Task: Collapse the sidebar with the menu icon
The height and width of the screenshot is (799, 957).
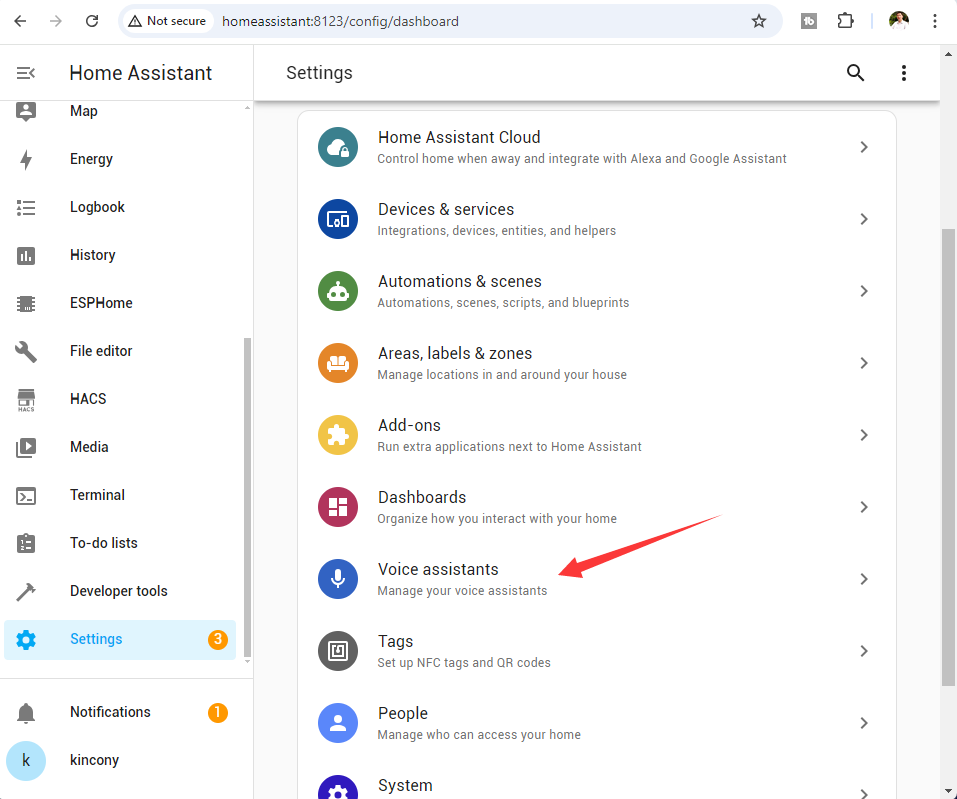Action: point(26,73)
